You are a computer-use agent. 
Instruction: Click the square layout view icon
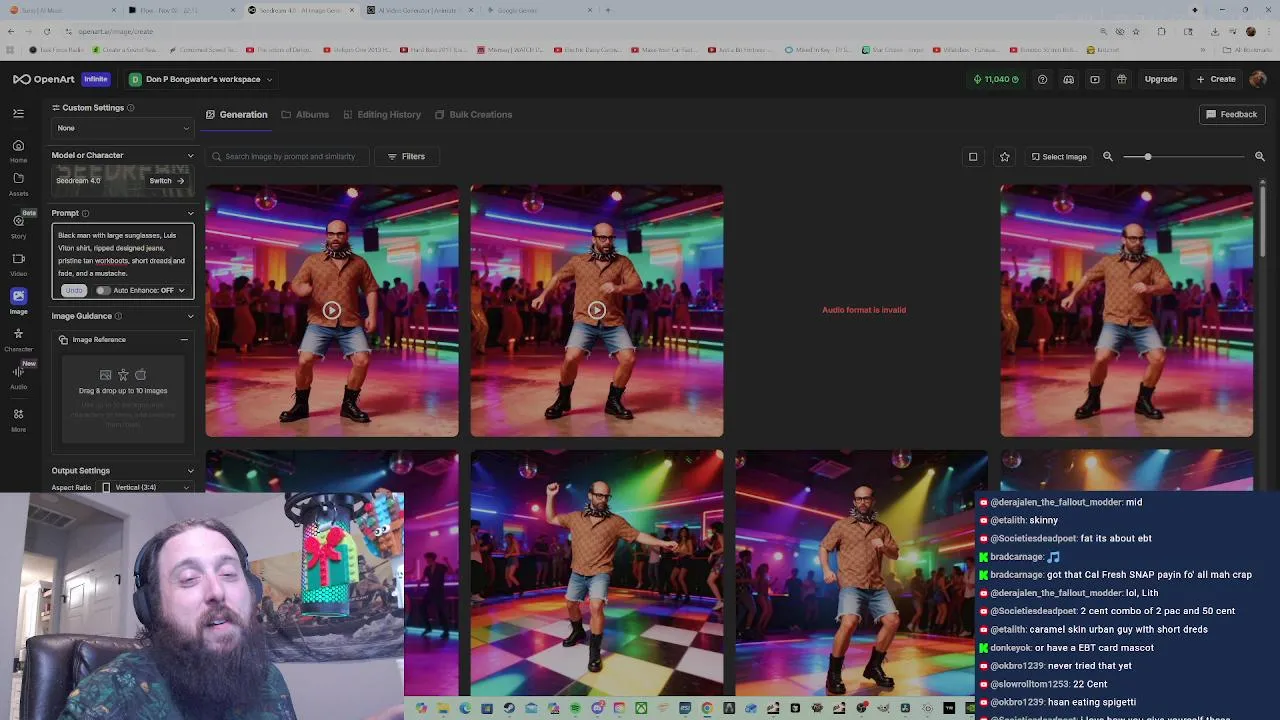tap(973, 156)
